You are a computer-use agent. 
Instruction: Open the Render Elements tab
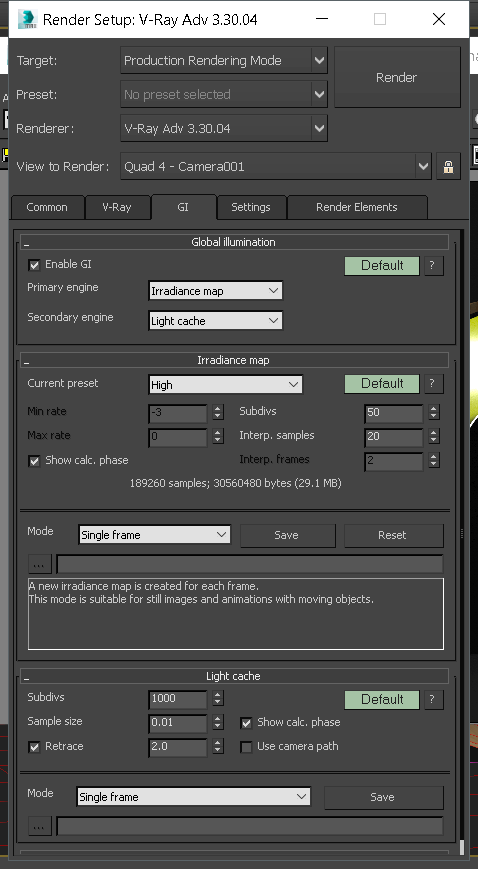tap(357, 207)
